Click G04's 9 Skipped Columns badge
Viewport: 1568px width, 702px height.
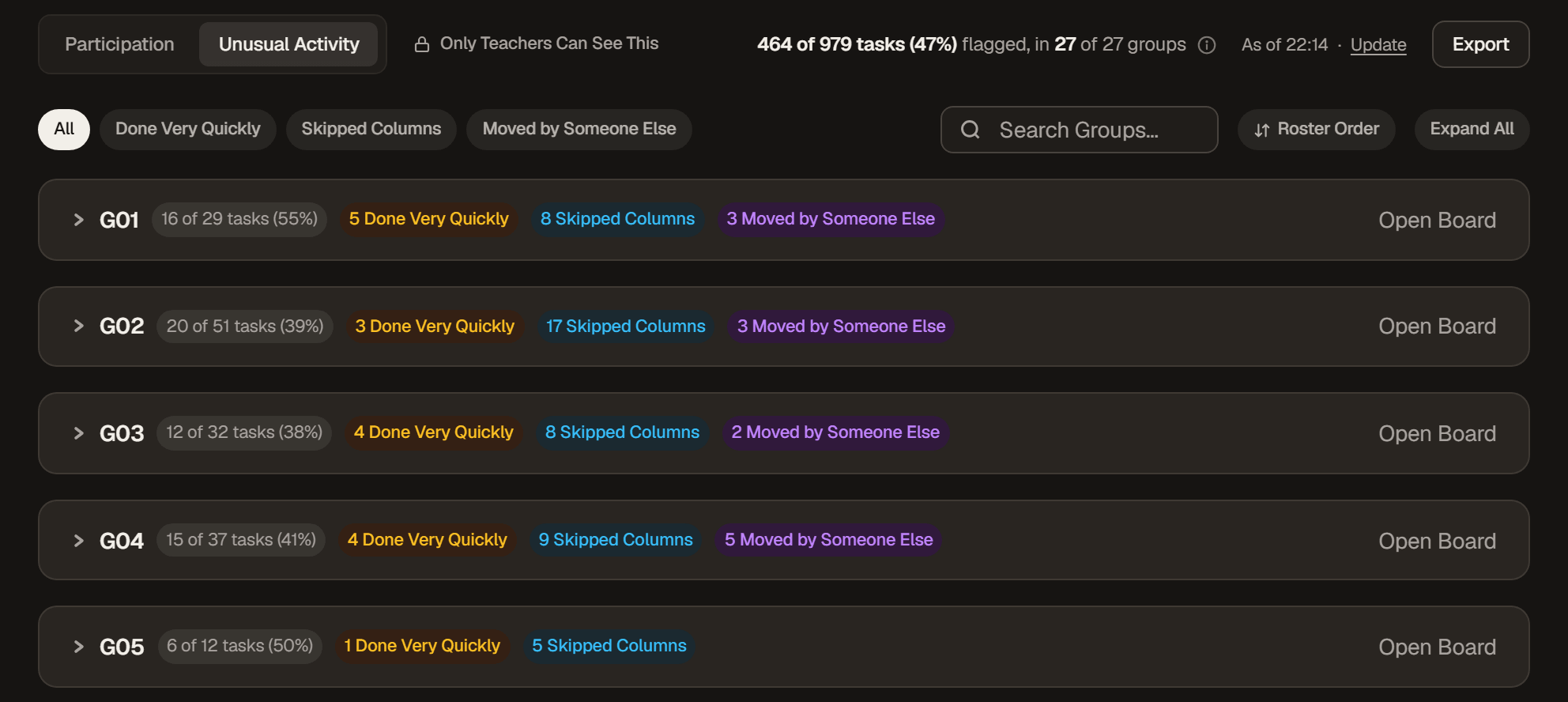coord(616,540)
